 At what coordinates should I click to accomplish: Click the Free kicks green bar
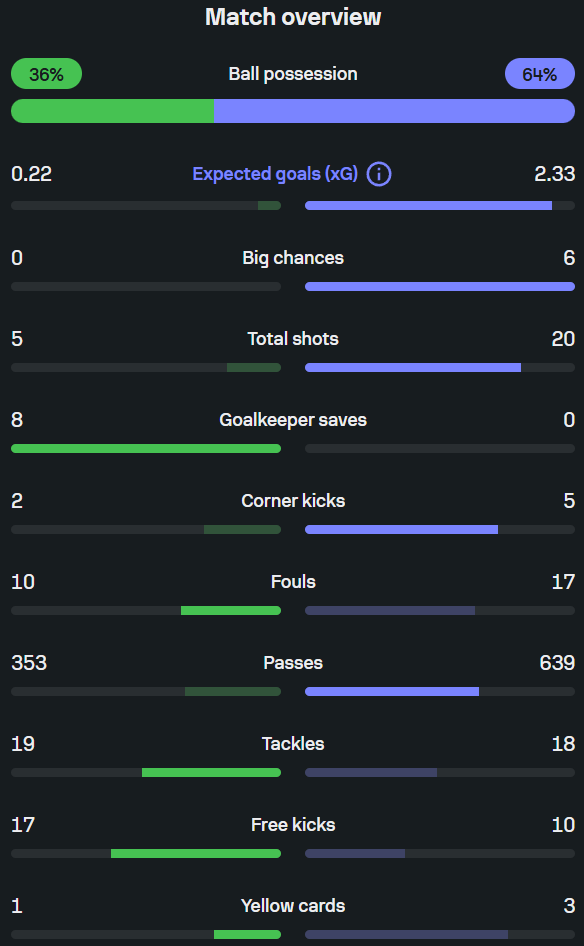point(196,854)
